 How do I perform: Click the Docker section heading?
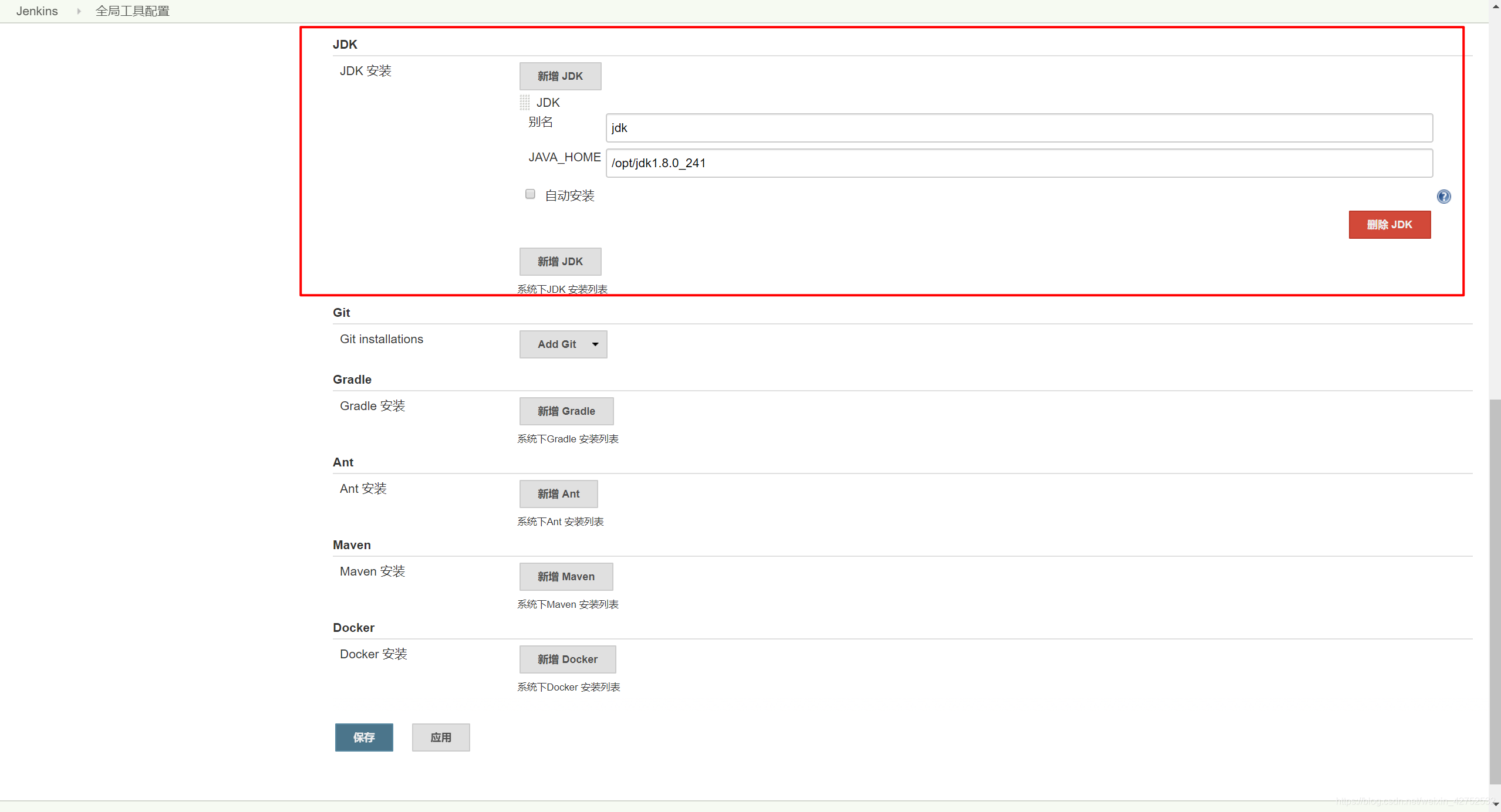point(353,628)
